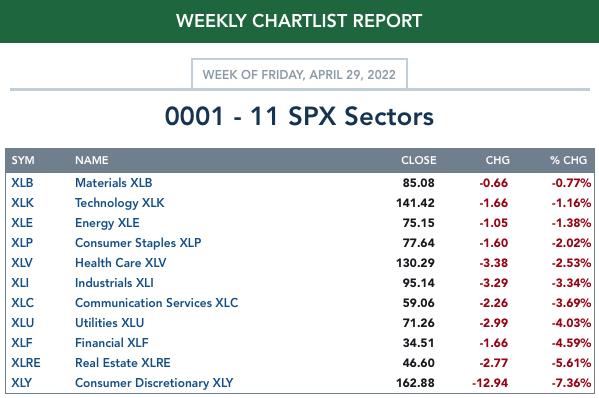Open Industrials XLI name link
The width and height of the screenshot is (599, 398).
(x=114, y=283)
